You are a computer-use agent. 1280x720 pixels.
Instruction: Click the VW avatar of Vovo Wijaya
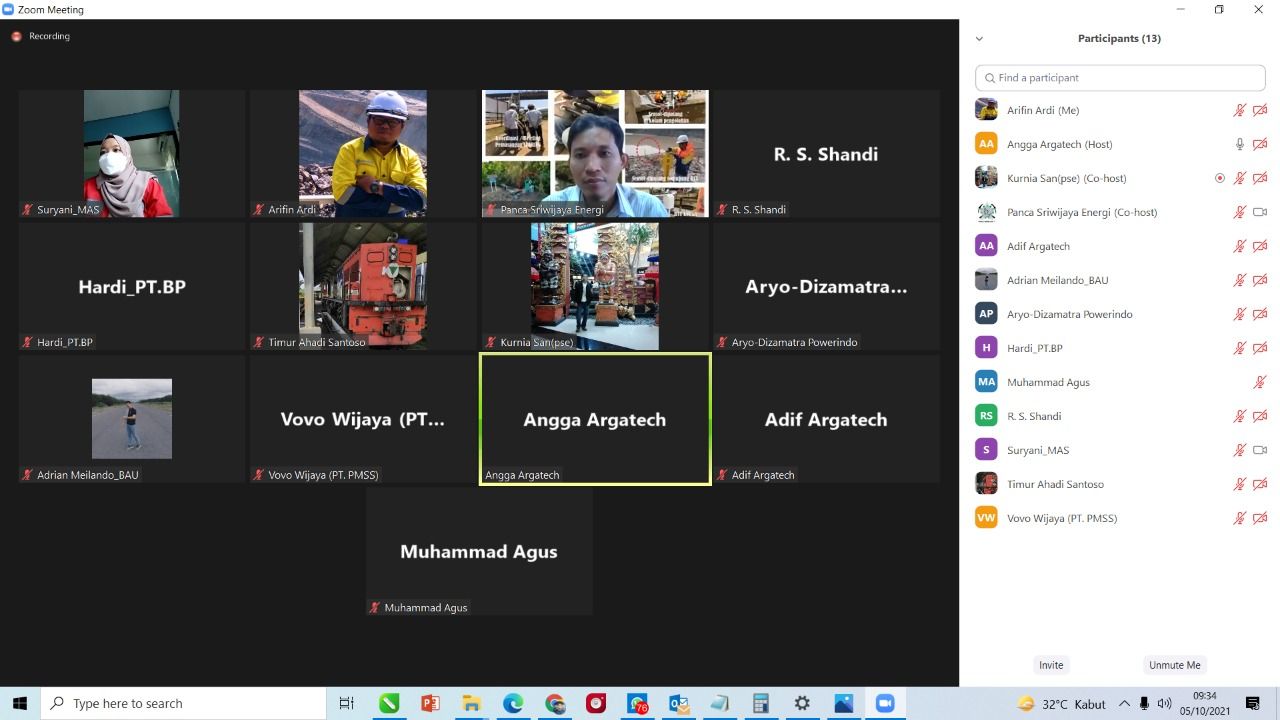click(x=986, y=518)
